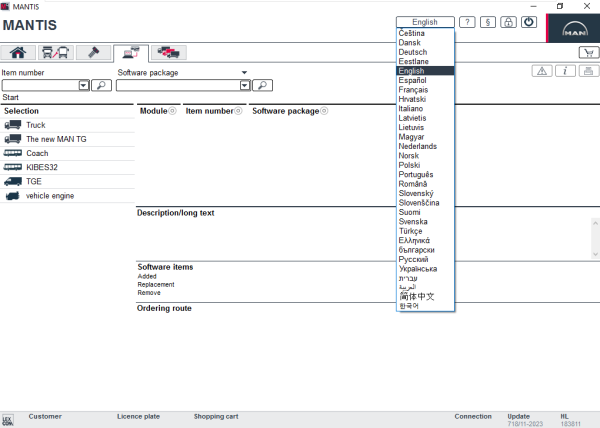600x428 pixels.
Task: Choose Ελληνικά from the language list
Action: (425, 241)
